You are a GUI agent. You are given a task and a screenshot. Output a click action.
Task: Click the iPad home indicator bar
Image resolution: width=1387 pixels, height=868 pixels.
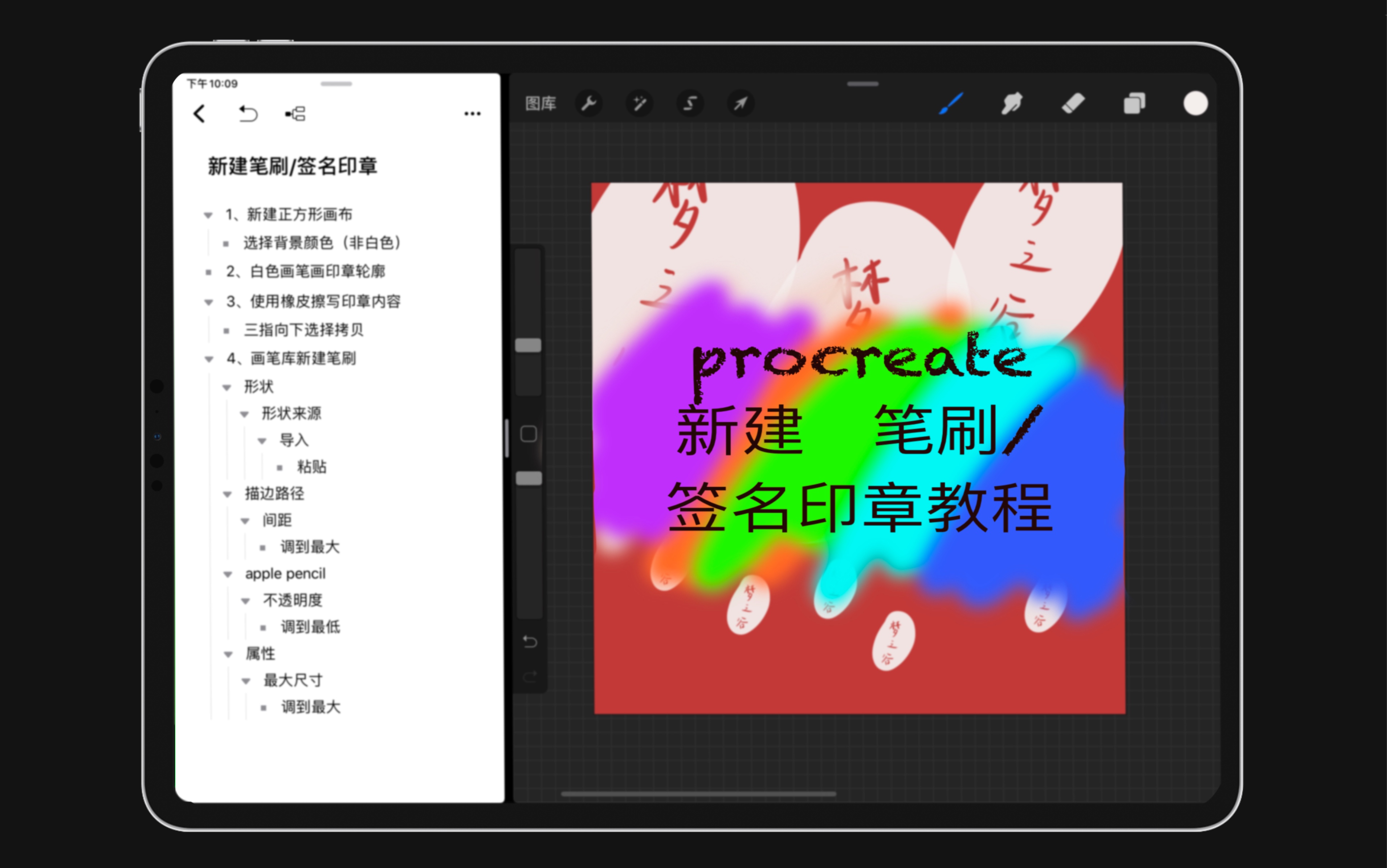[698, 794]
